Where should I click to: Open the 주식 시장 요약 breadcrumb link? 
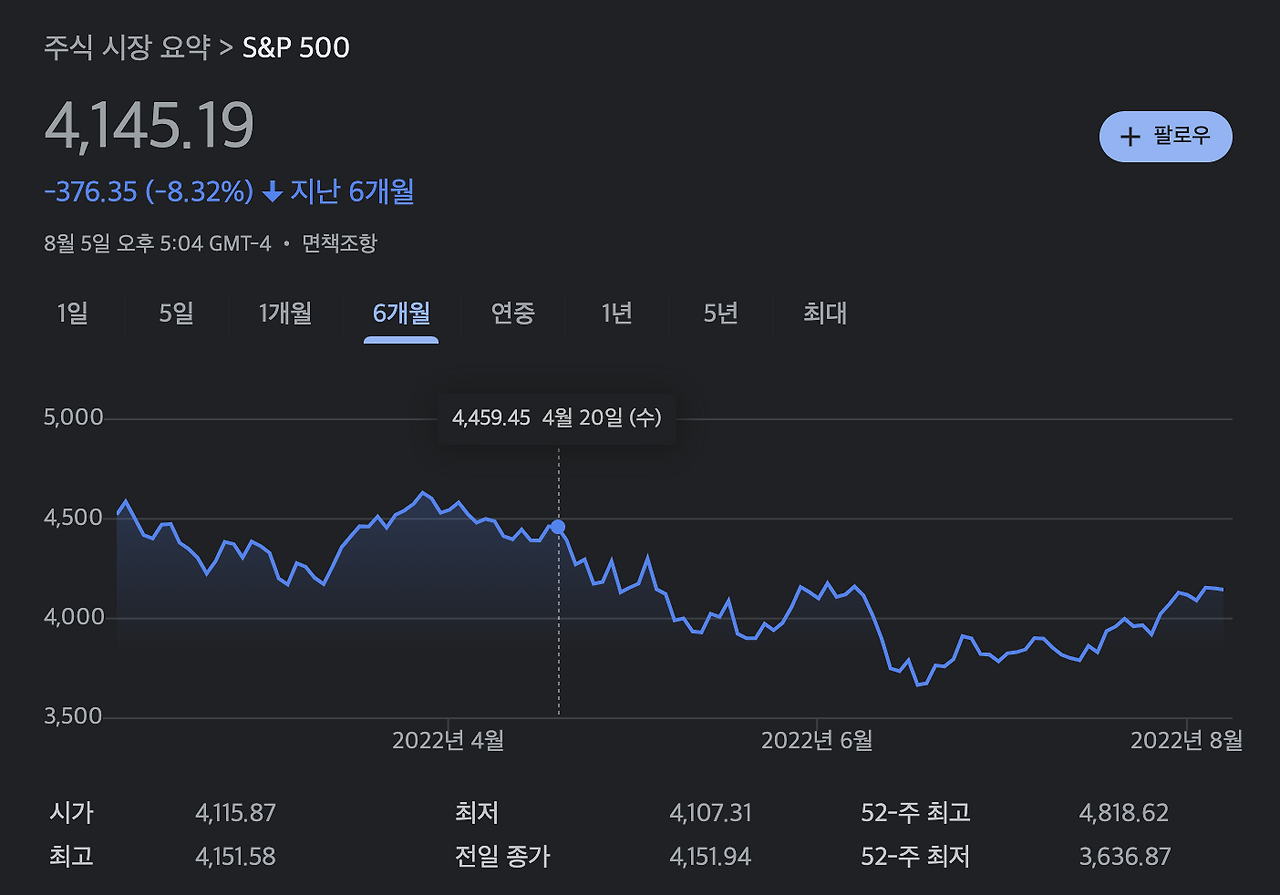(x=127, y=47)
